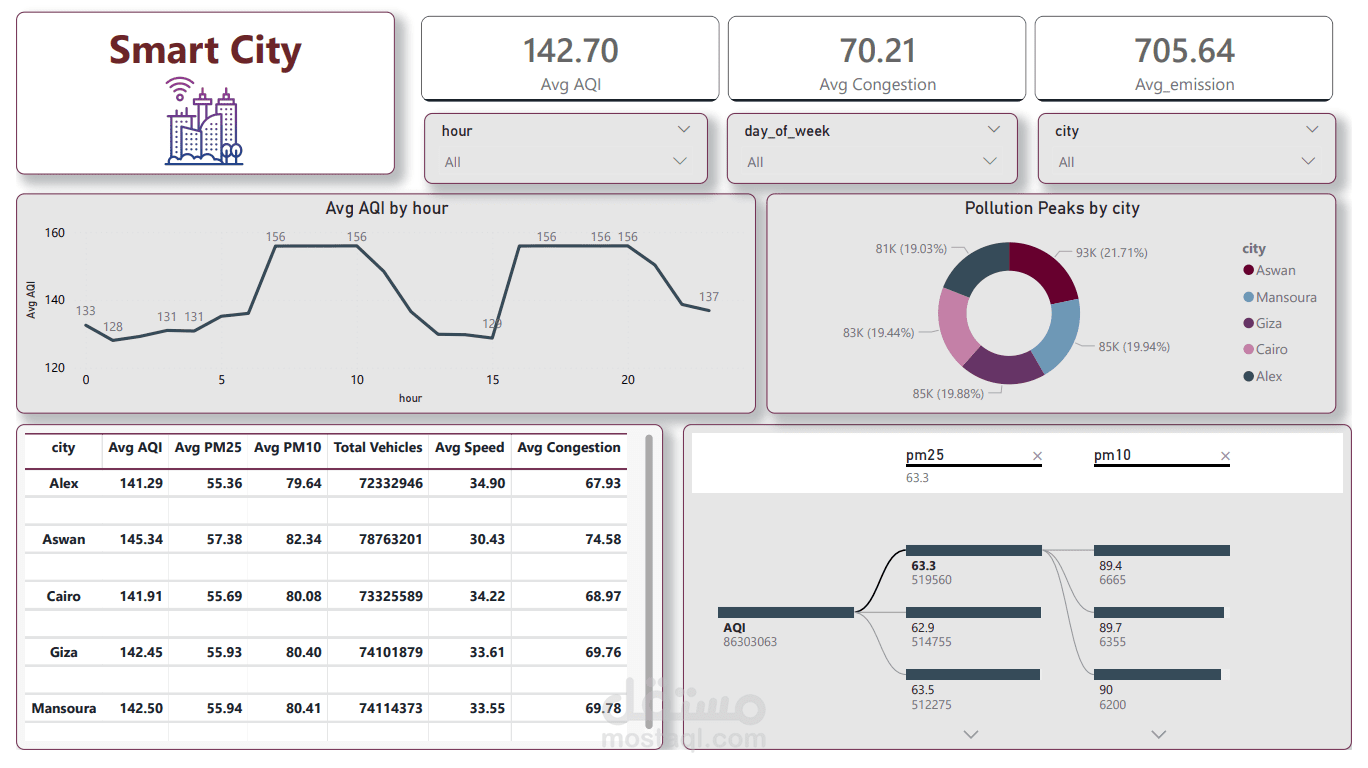The width and height of the screenshot is (1368, 768).
Task: Select the 89.4 pm10 node bar
Action: (x=1162, y=550)
